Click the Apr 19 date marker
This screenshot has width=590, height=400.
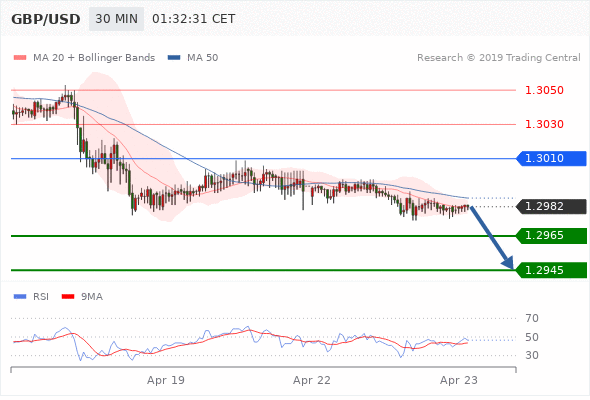tap(166, 380)
